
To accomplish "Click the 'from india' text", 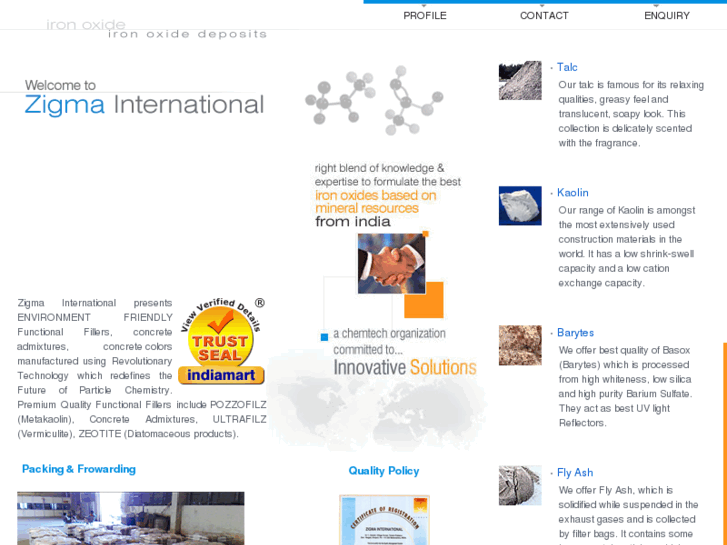I will point(353,222).
